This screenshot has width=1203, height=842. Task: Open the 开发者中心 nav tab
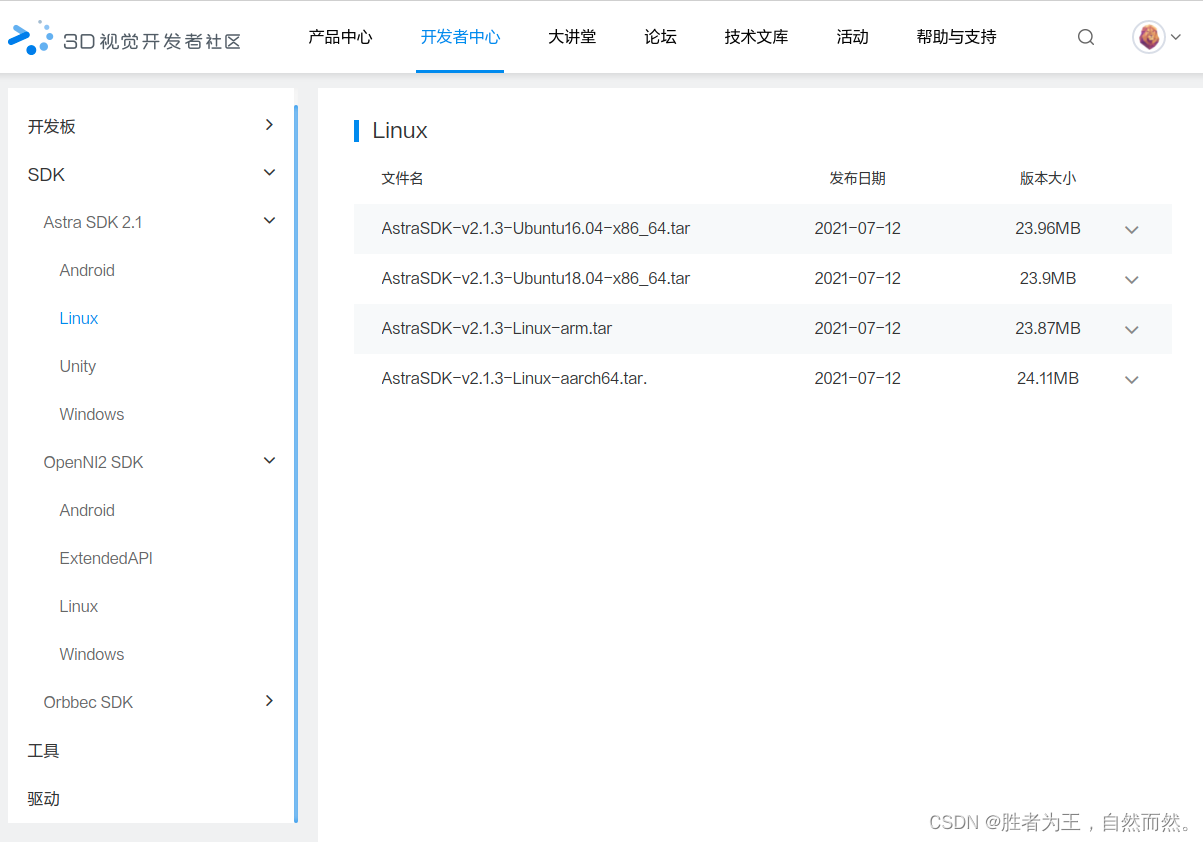pos(460,37)
